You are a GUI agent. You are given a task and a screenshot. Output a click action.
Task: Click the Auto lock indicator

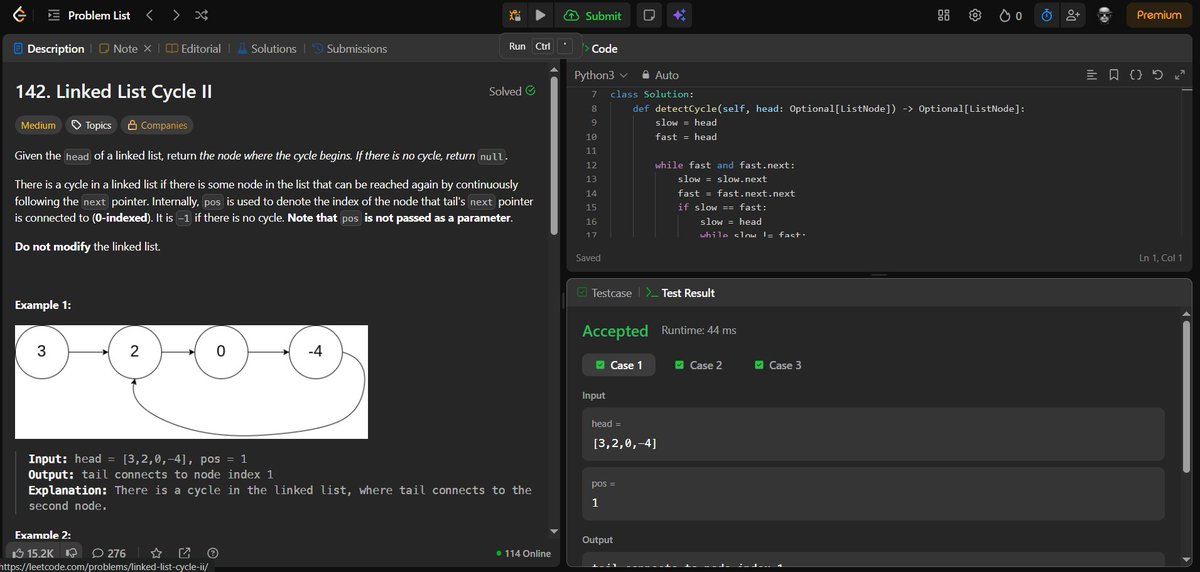[x=659, y=75]
